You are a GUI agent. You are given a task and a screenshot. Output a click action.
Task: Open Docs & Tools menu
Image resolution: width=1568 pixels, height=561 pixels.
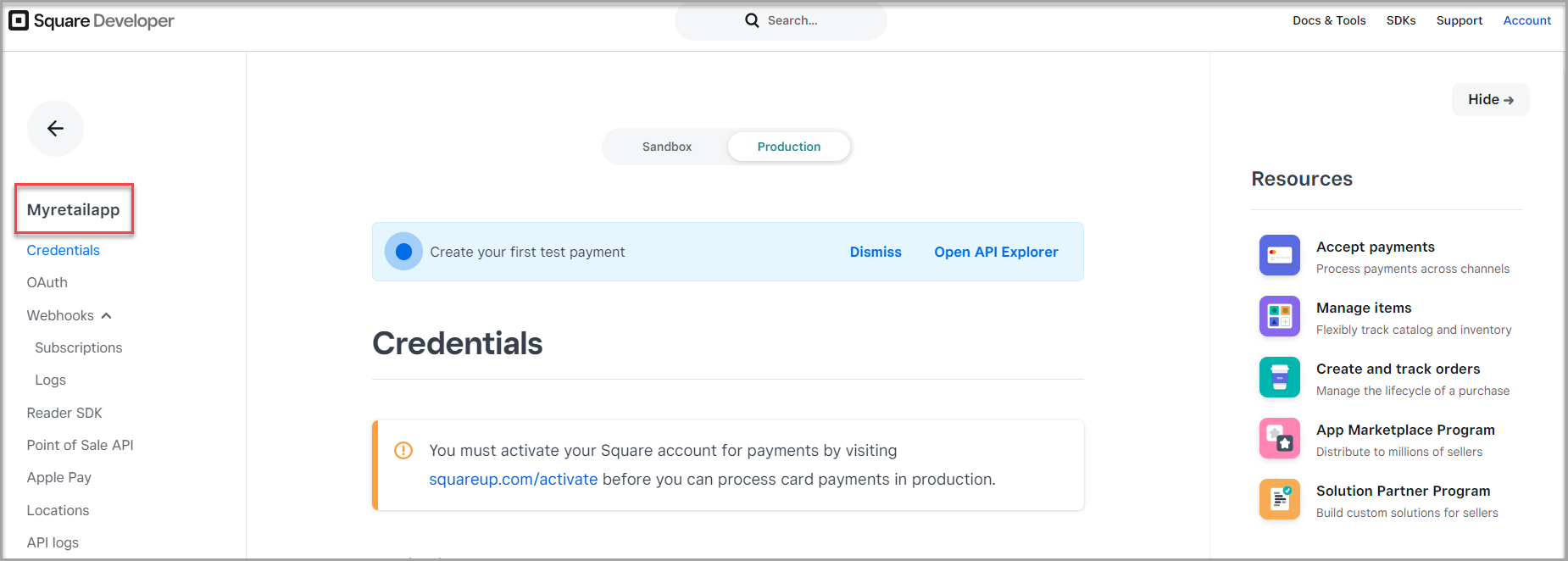[1329, 20]
